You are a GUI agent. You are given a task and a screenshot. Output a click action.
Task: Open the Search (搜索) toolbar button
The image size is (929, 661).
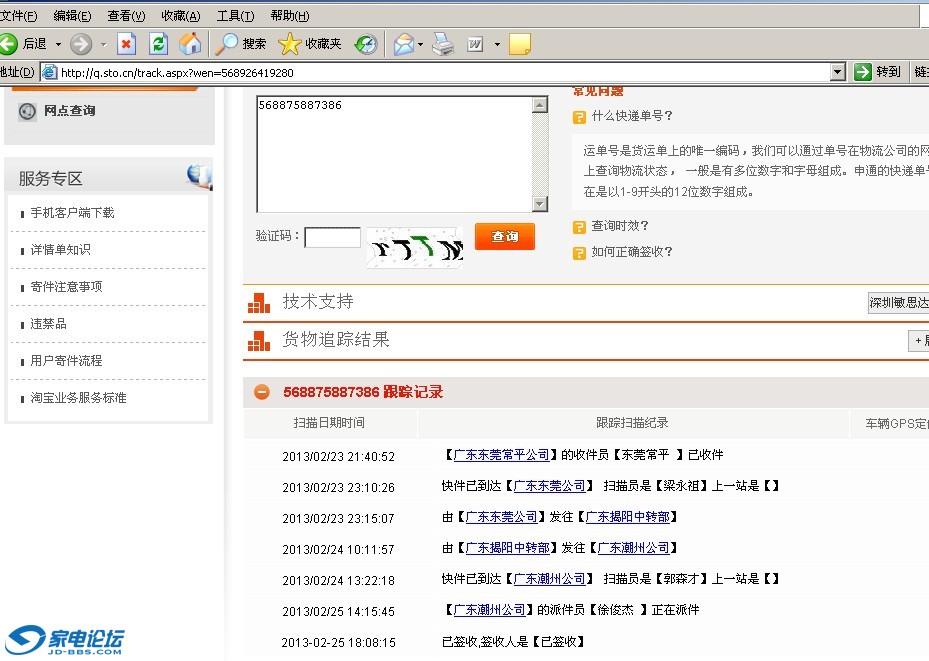[242, 44]
